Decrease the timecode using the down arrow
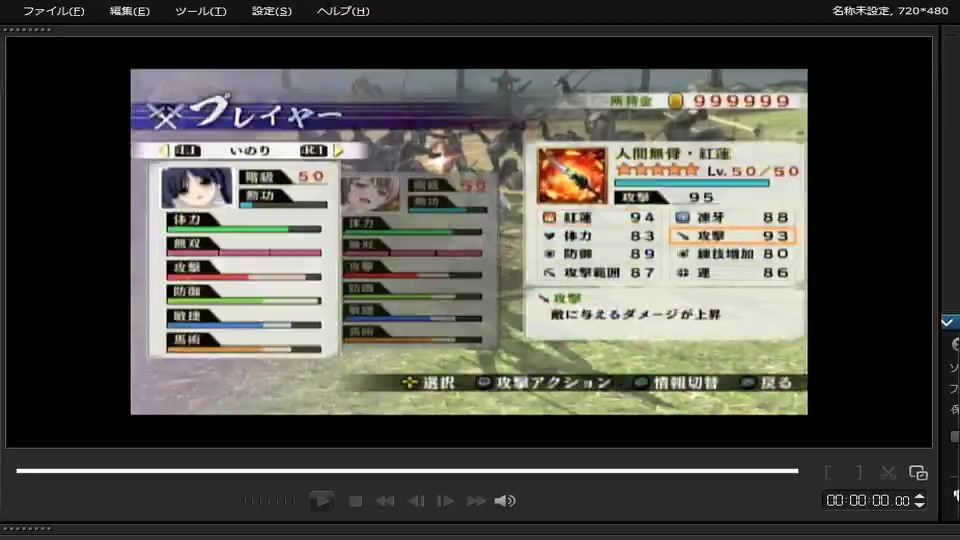960x540 pixels. click(919, 504)
